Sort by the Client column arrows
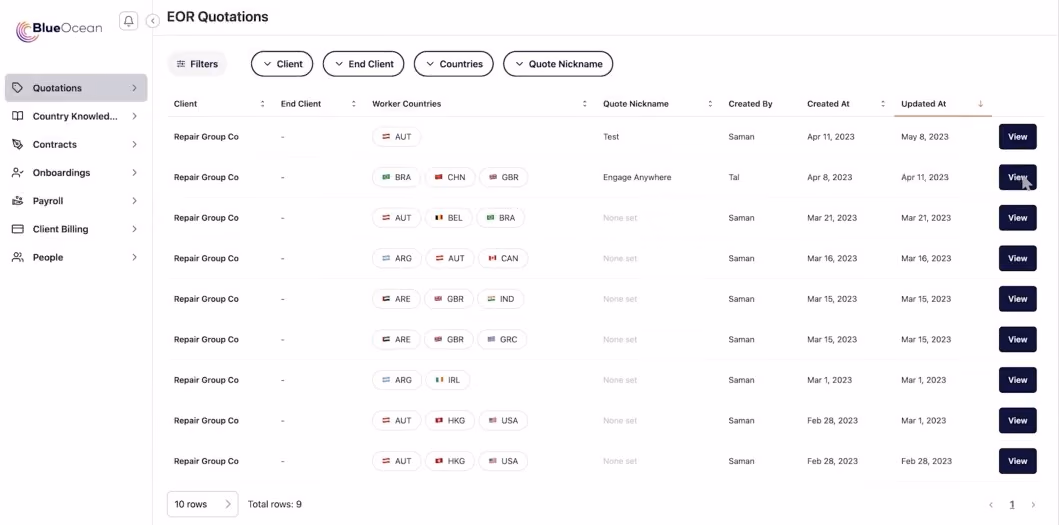1059x525 pixels. pyautogui.click(x=262, y=104)
